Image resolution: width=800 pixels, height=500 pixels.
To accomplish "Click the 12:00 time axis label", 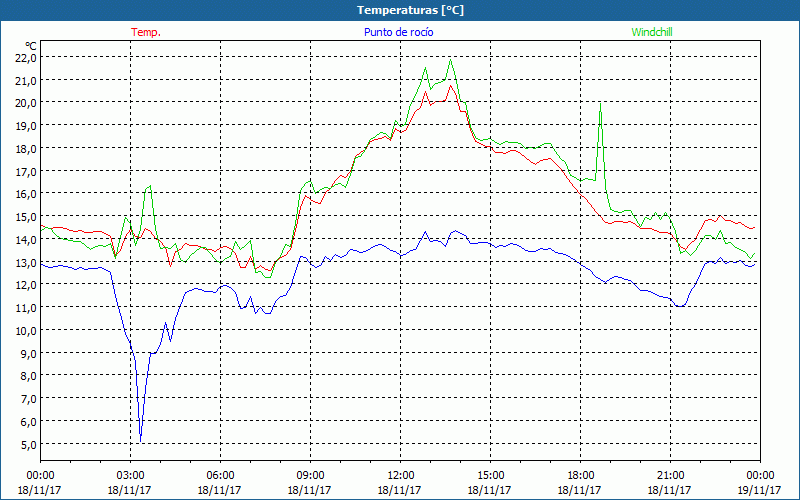I will pyautogui.click(x=400, y=476).
